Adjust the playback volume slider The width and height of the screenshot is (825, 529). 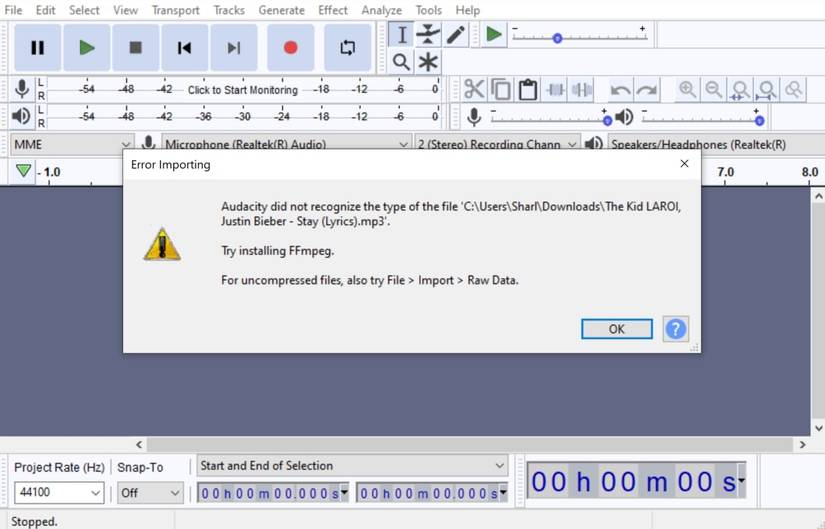click(x=703, y=118)
